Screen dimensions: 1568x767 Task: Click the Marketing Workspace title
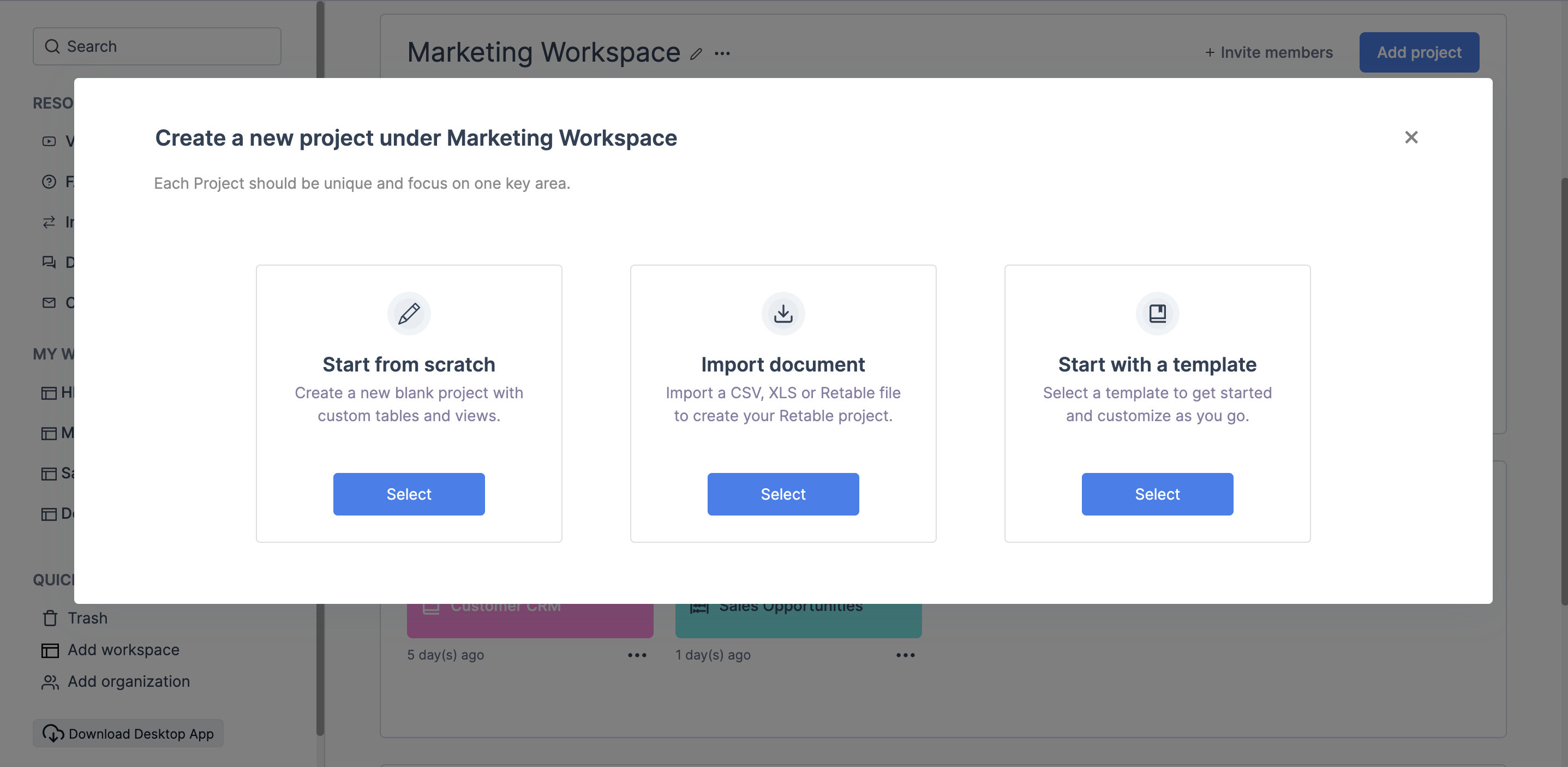click(543, 52)
